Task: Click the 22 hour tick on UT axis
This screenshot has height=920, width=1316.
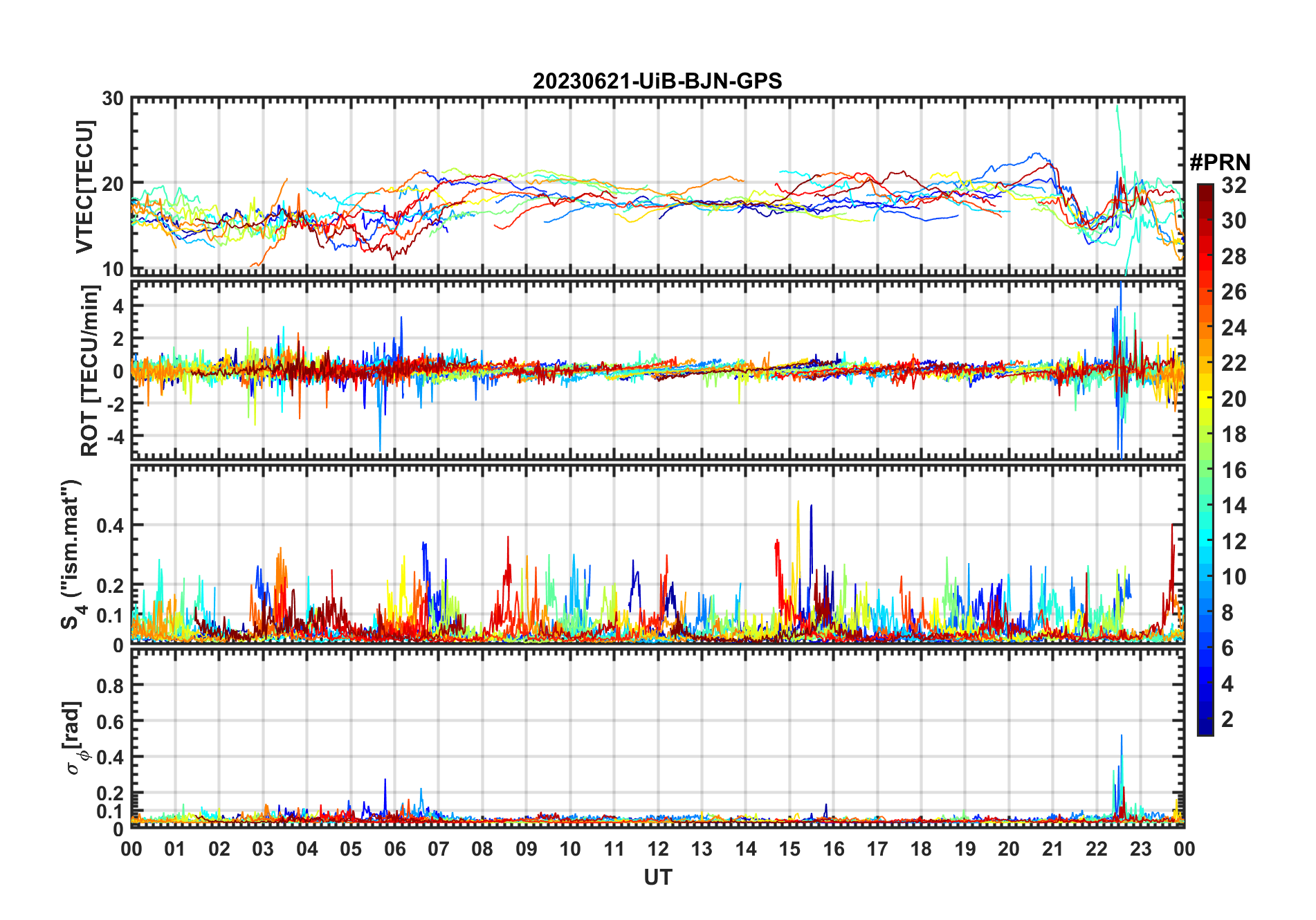Action: pyautogui.click(x=1096, y=849)
